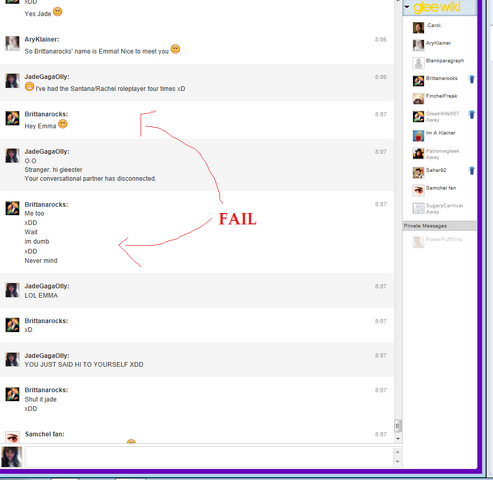
Task: Click JadeGagaOlly username above Santana/Rachel roleplayer message
Action: click(x=47, y=77)
